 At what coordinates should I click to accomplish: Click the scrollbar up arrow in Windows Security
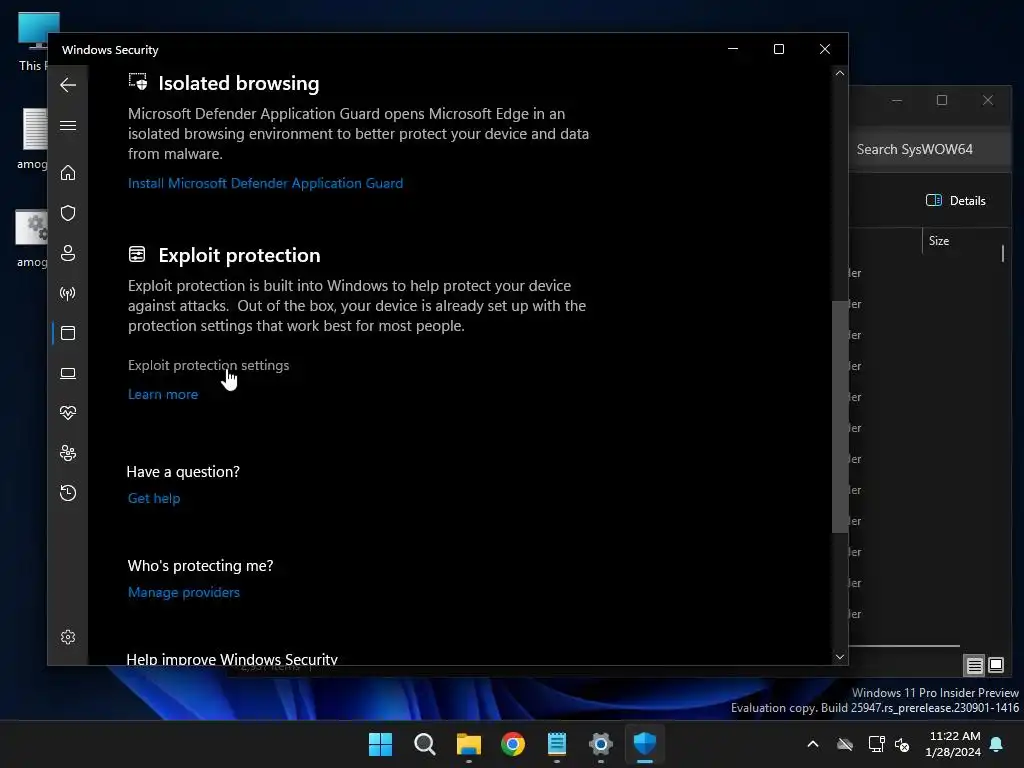tap(840, 73)
